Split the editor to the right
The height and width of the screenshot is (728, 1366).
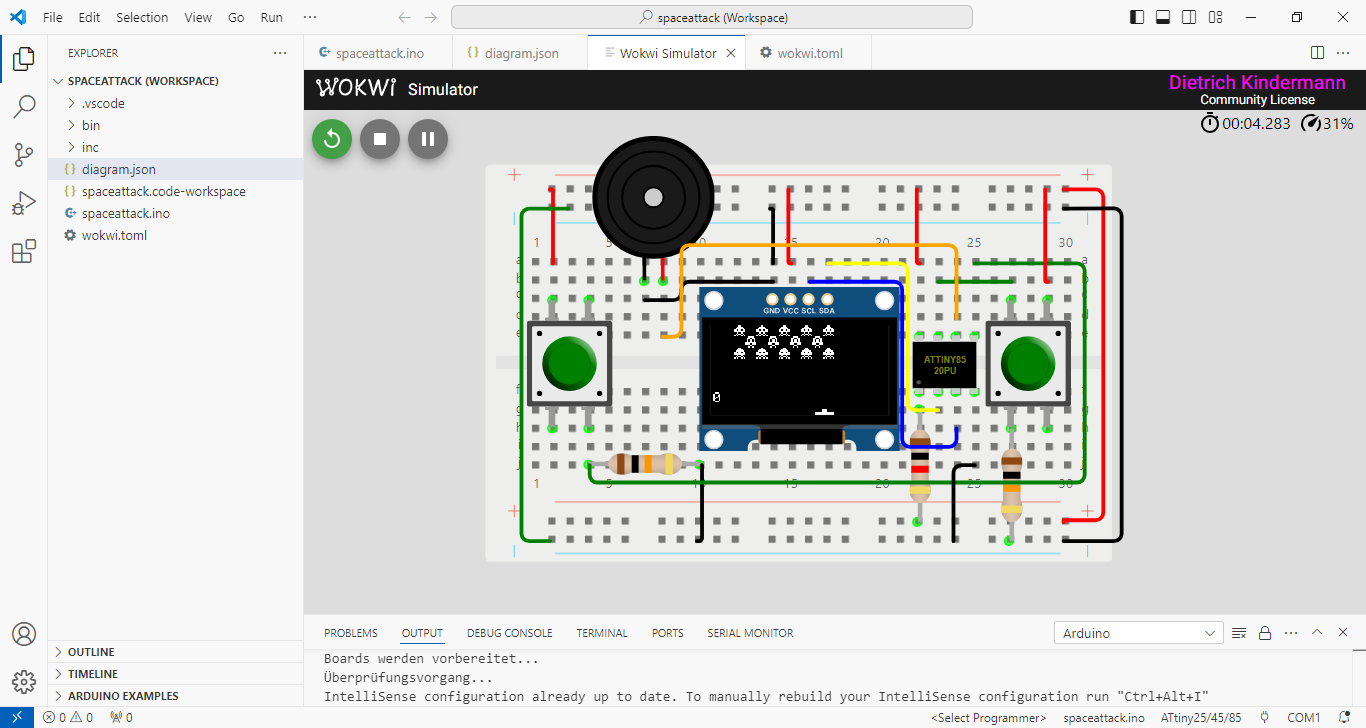1318,53
